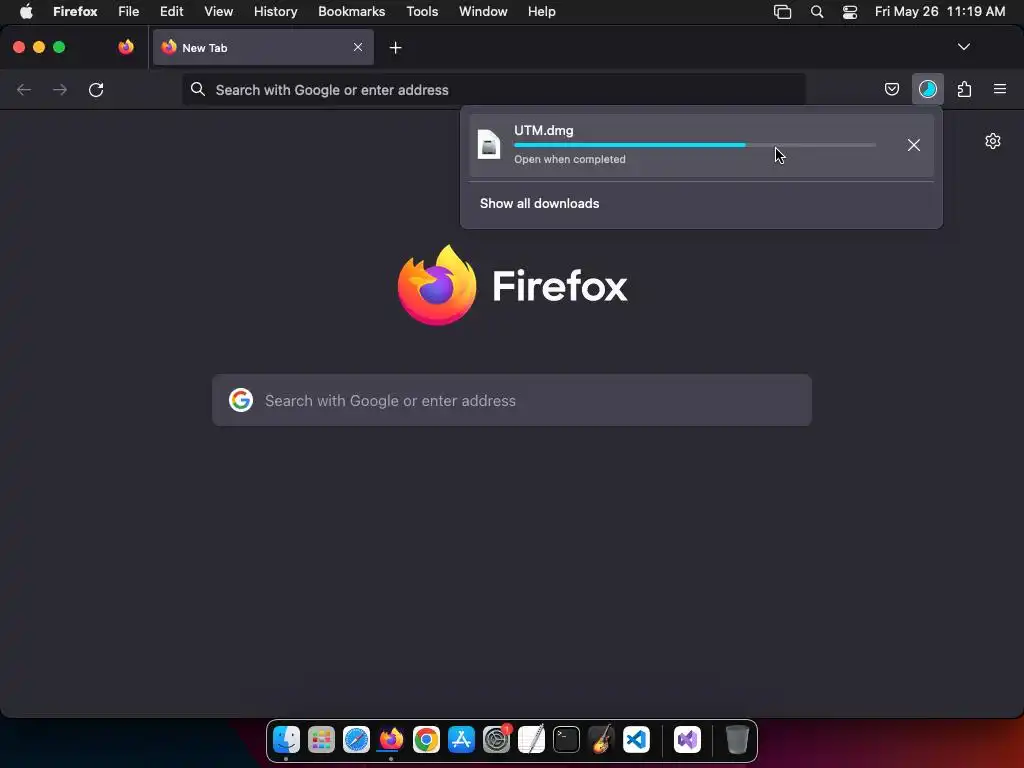Screen dimensions: 1024x768
Task: Open GarageBand from the dock
Action: coord(601,740)
